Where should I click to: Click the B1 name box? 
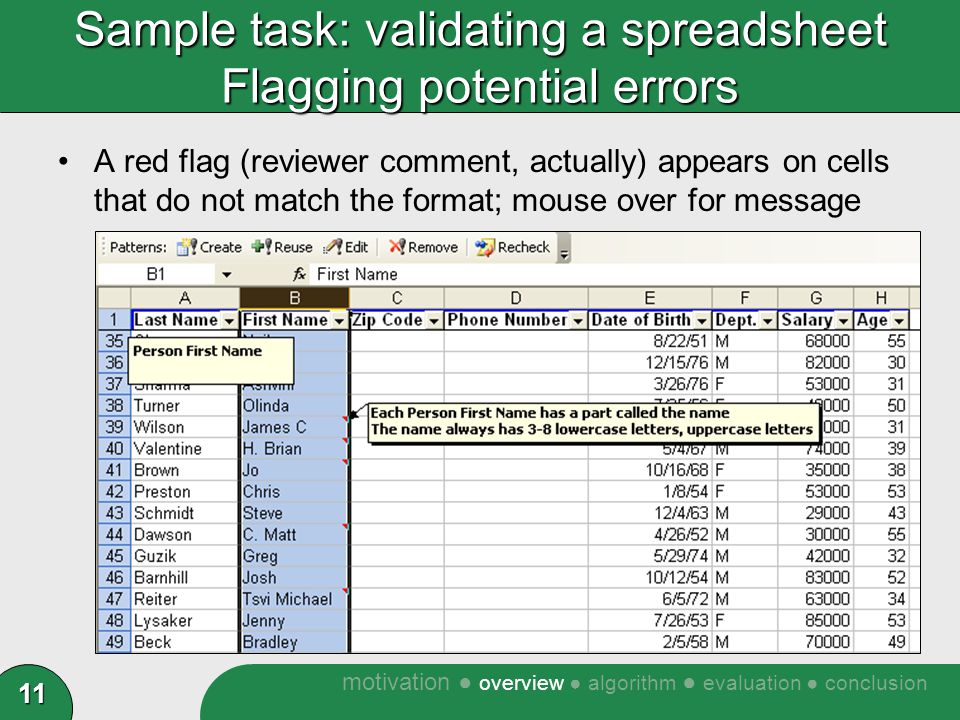[157, 274]
